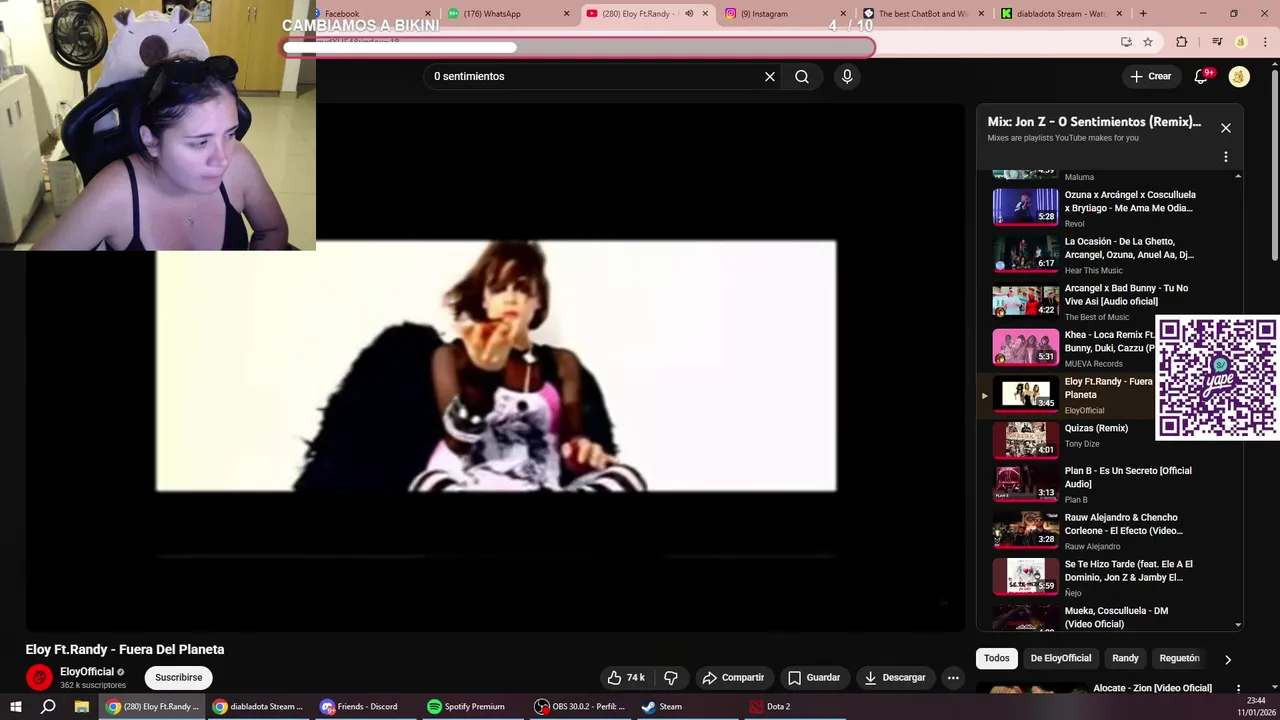Show next filter chips with arrow

click(1228, 659)
